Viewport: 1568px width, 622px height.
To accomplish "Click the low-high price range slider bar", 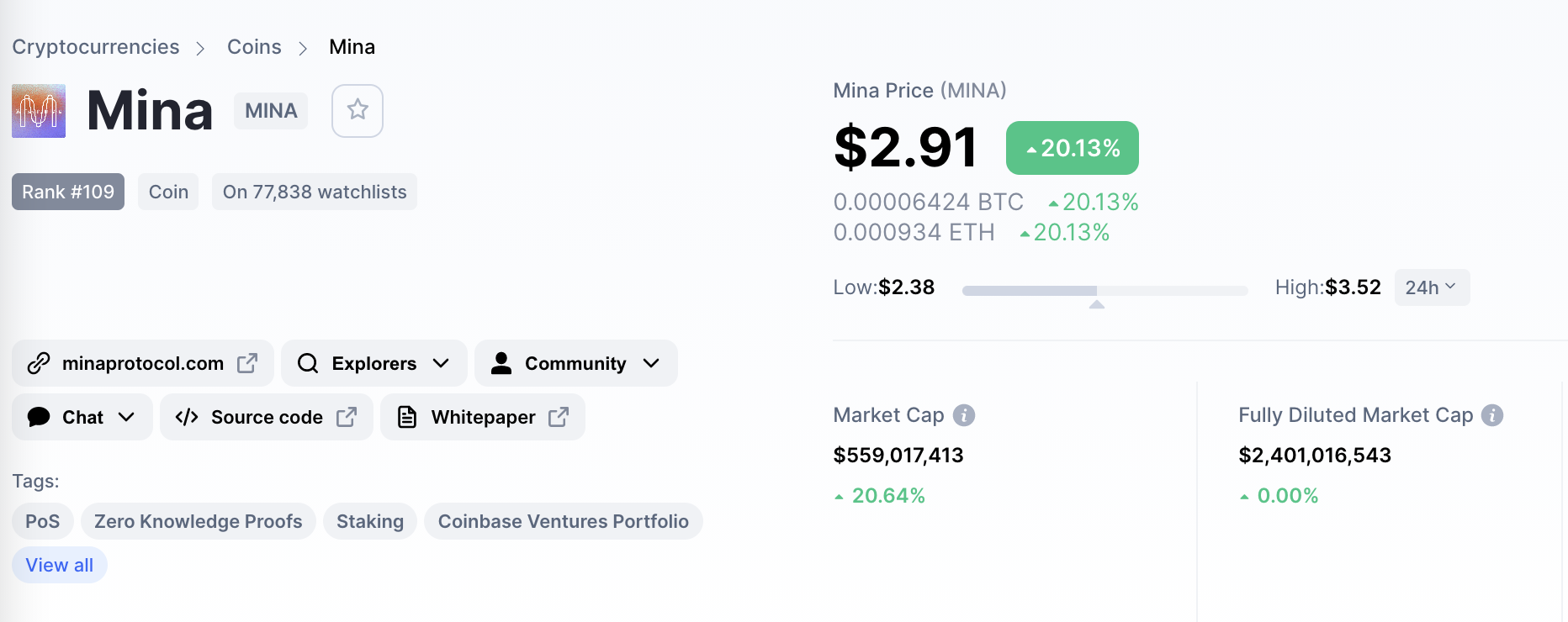I will [1104, 291].
